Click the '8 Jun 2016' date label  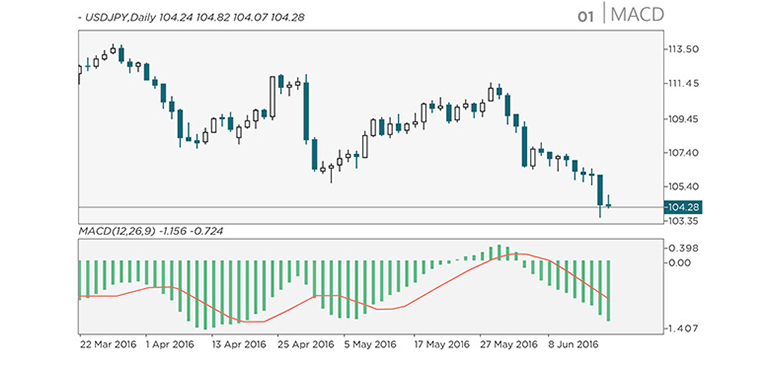click(x=573, y=344)
